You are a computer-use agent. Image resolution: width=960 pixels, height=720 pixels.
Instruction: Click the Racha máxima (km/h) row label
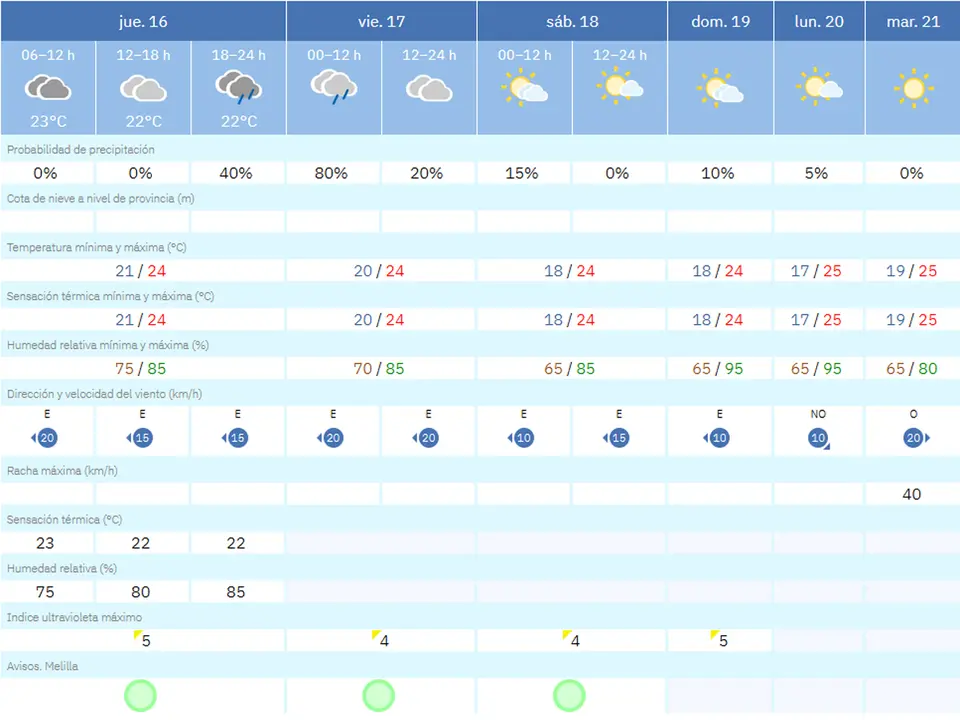click(62, 471)
